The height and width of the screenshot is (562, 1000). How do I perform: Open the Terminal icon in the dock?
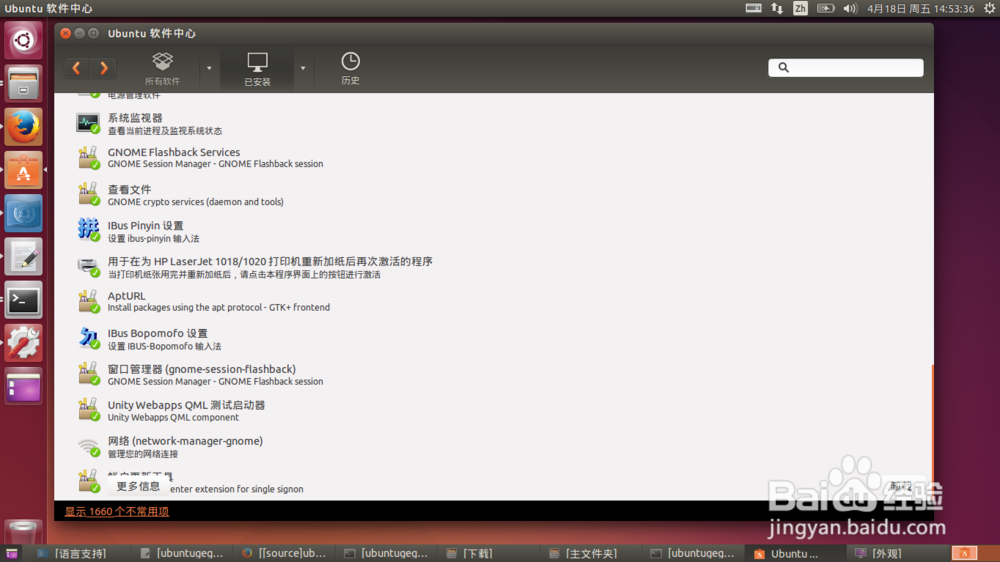coord(24,300)
